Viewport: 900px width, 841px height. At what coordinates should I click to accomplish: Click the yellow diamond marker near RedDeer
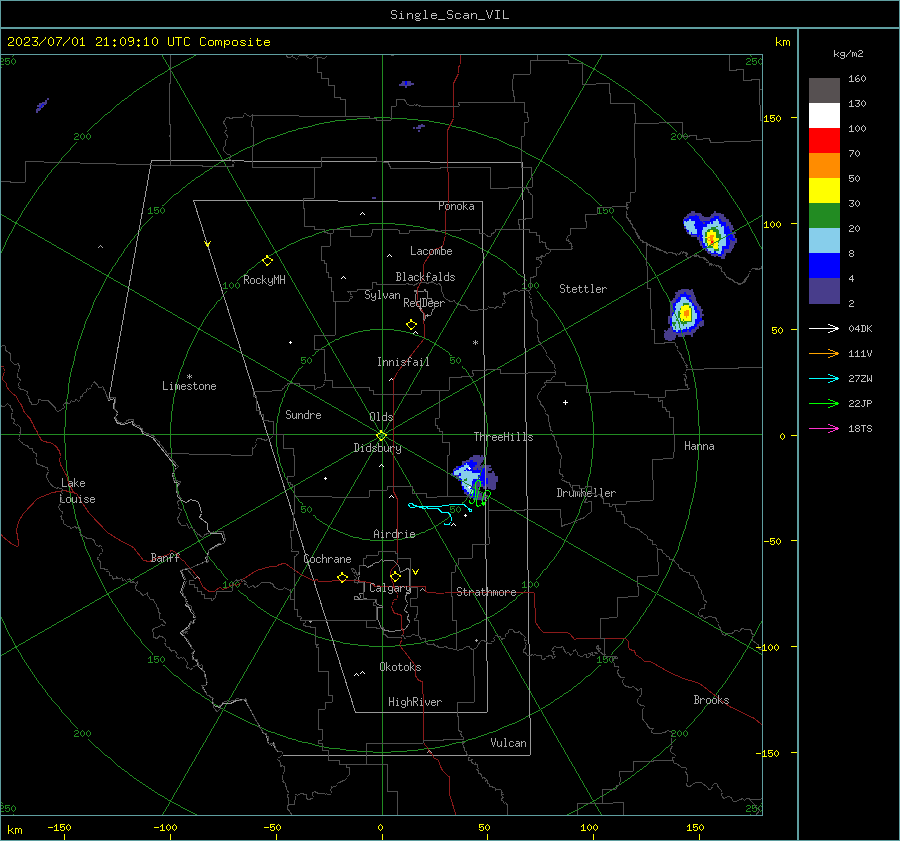[411, 325]
